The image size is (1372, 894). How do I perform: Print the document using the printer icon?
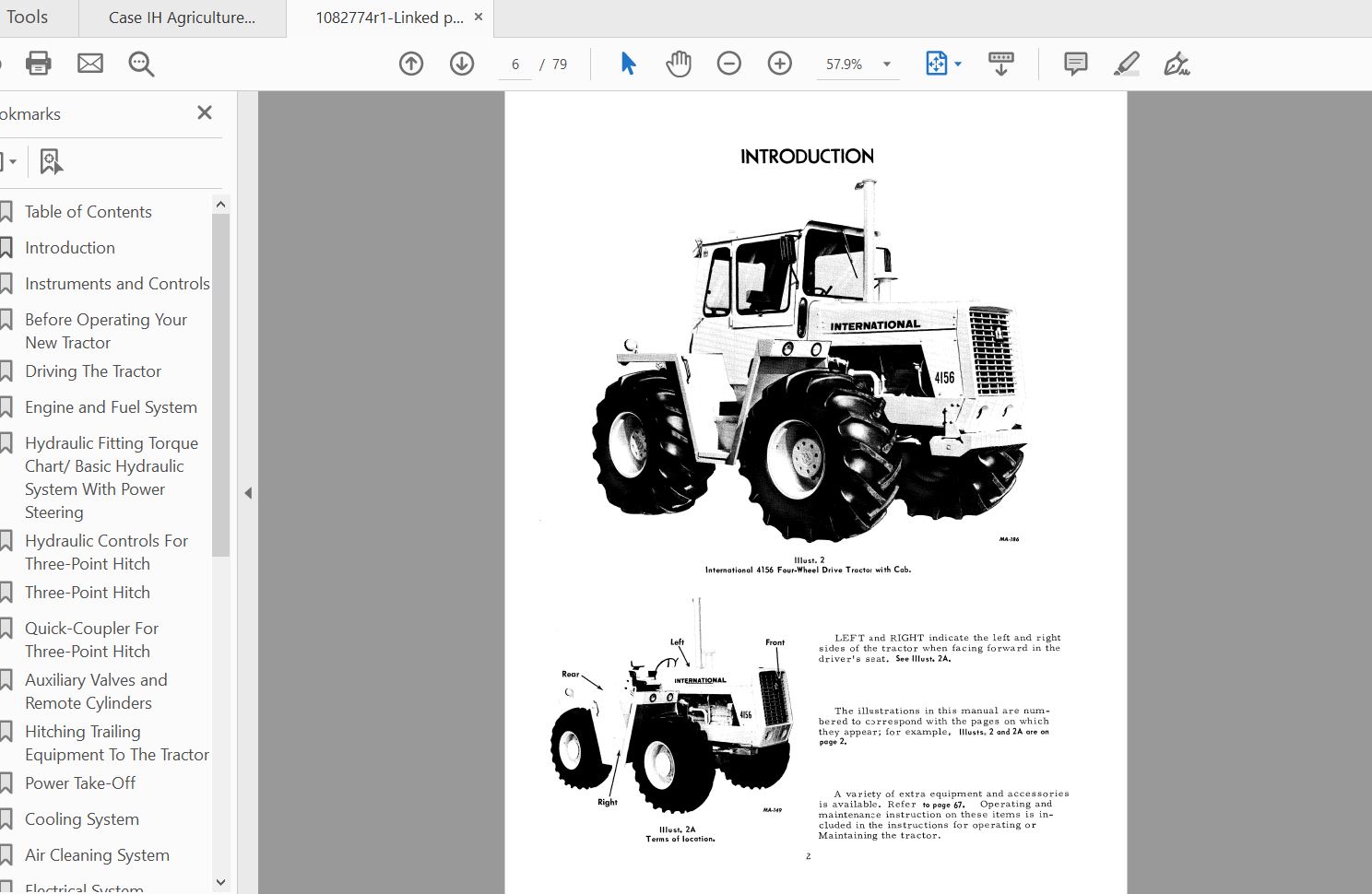click(39, 64)
